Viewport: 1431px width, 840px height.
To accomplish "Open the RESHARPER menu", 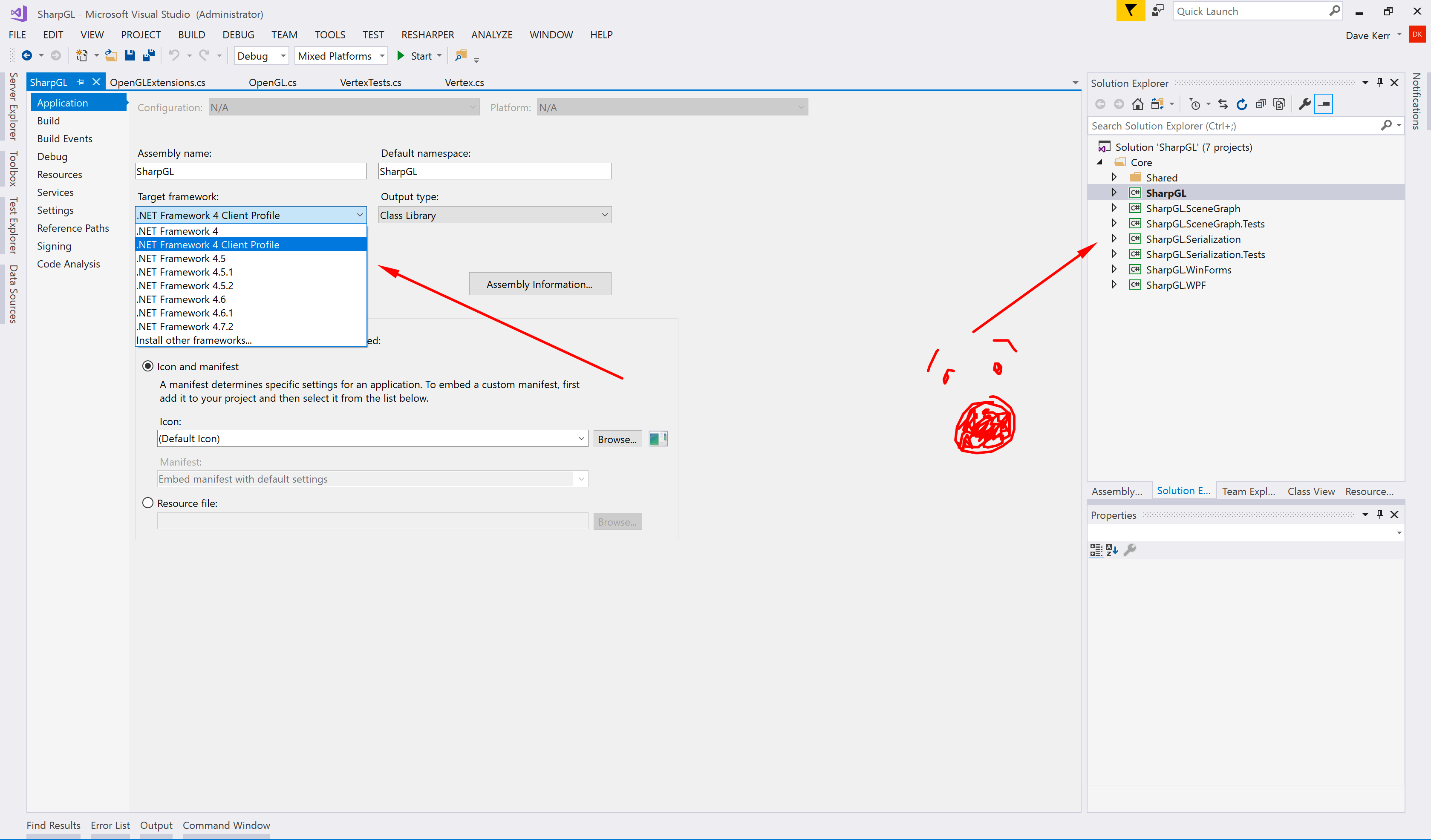I will point(427,35).
